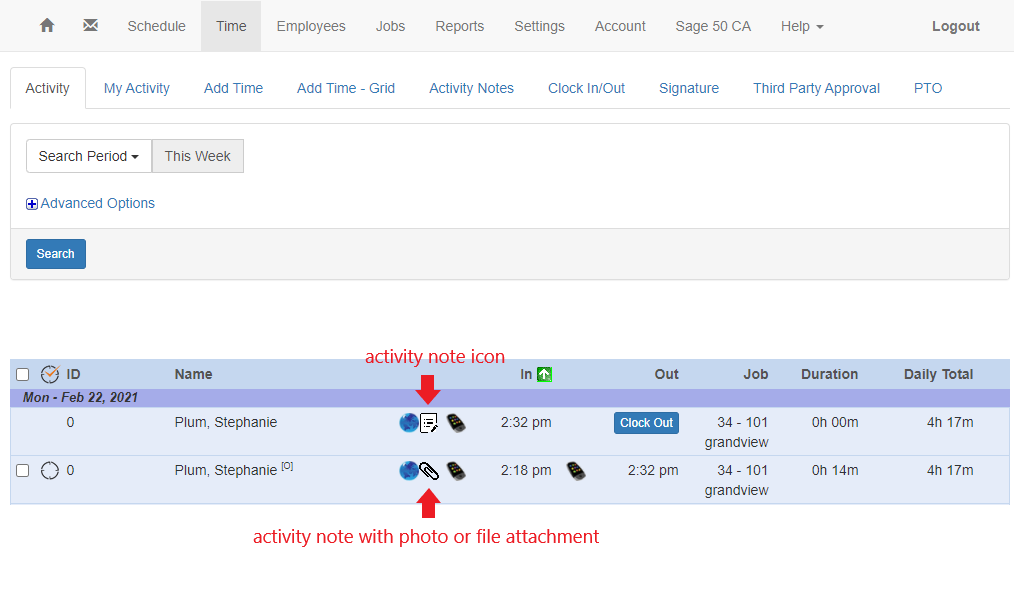Click the Daily Total column header
The width and height of the screenshot is (1014, 595).
tap(938, 374)
